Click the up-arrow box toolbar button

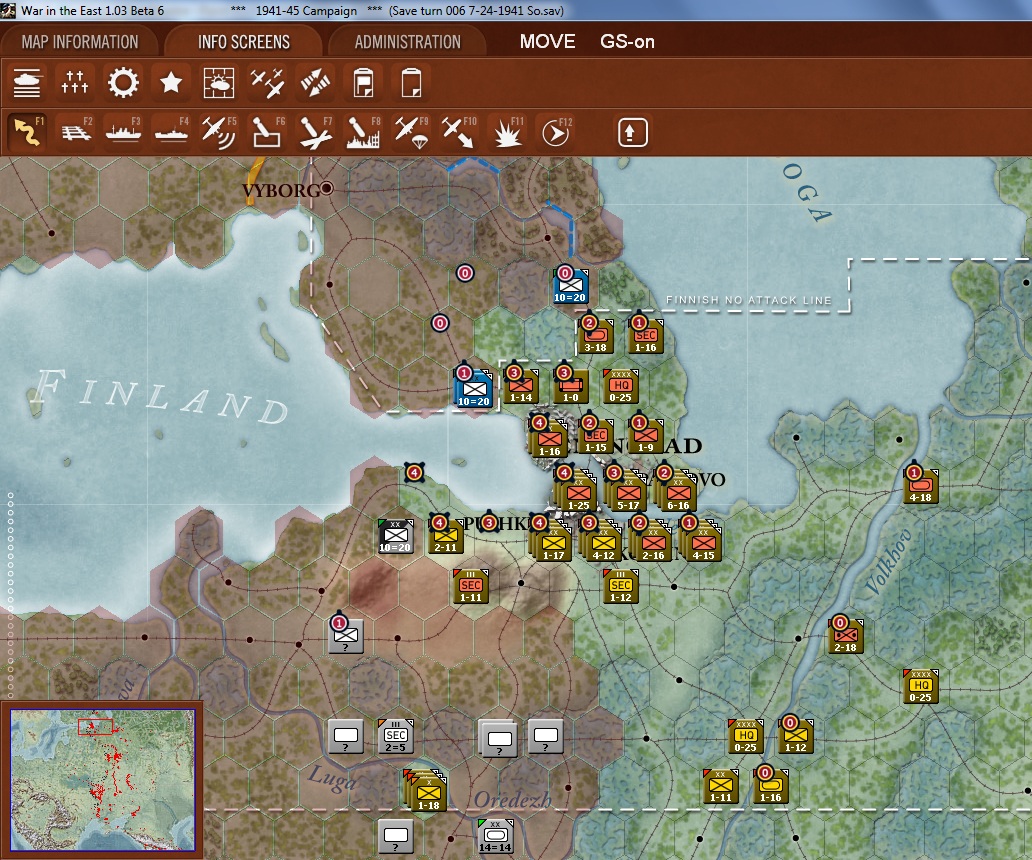pos(632,133)
